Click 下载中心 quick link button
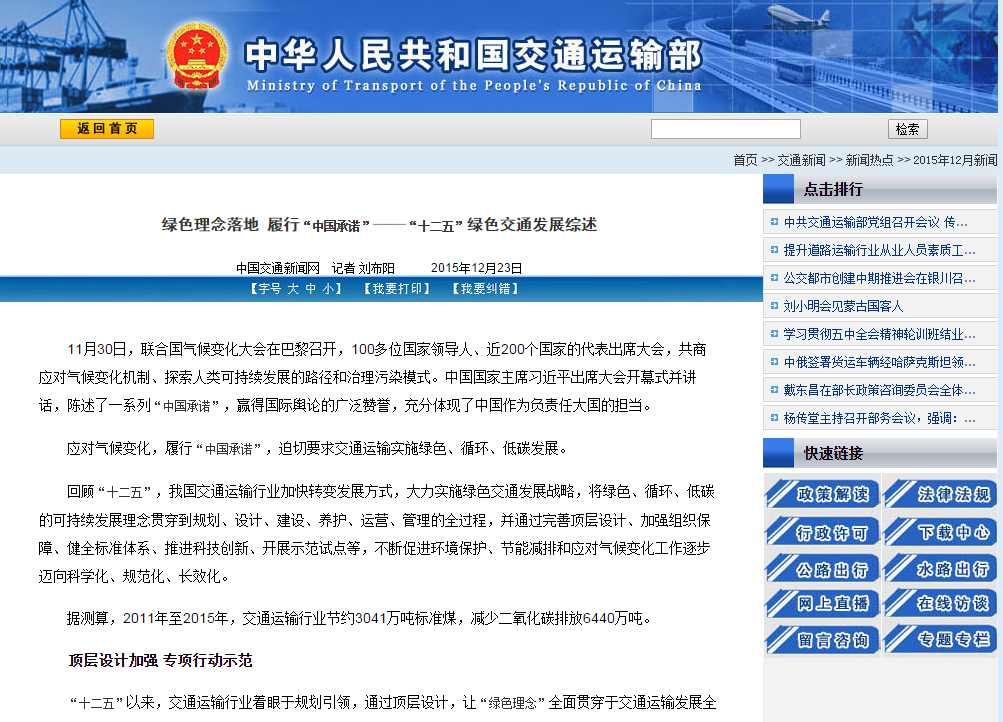1003x722 pixels. pyautogui.click(x=940, y=531)
